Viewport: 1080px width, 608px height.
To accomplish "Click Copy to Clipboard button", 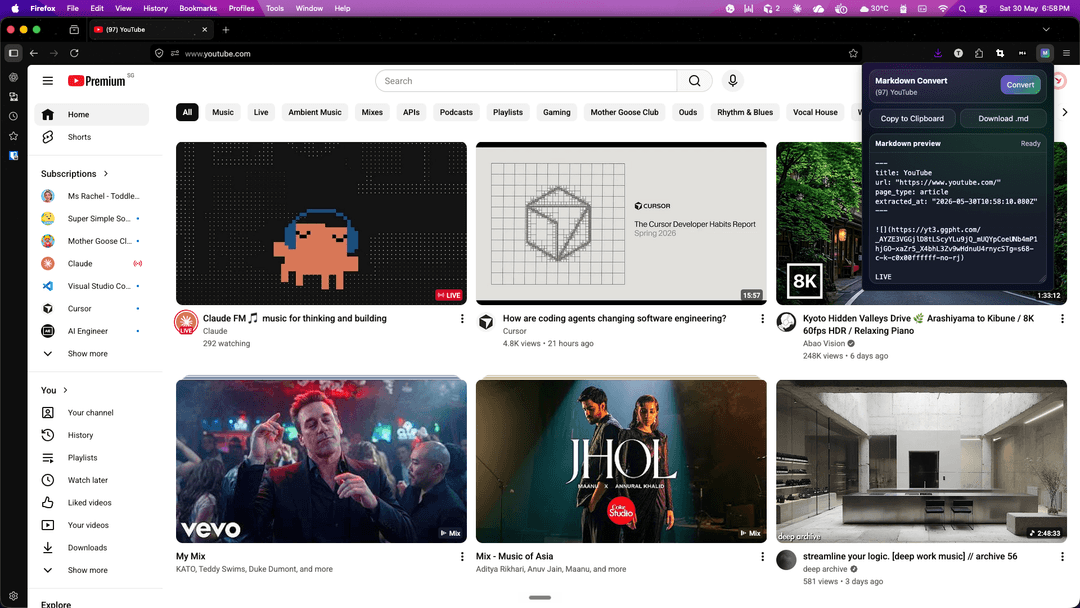I will (912, 118).
